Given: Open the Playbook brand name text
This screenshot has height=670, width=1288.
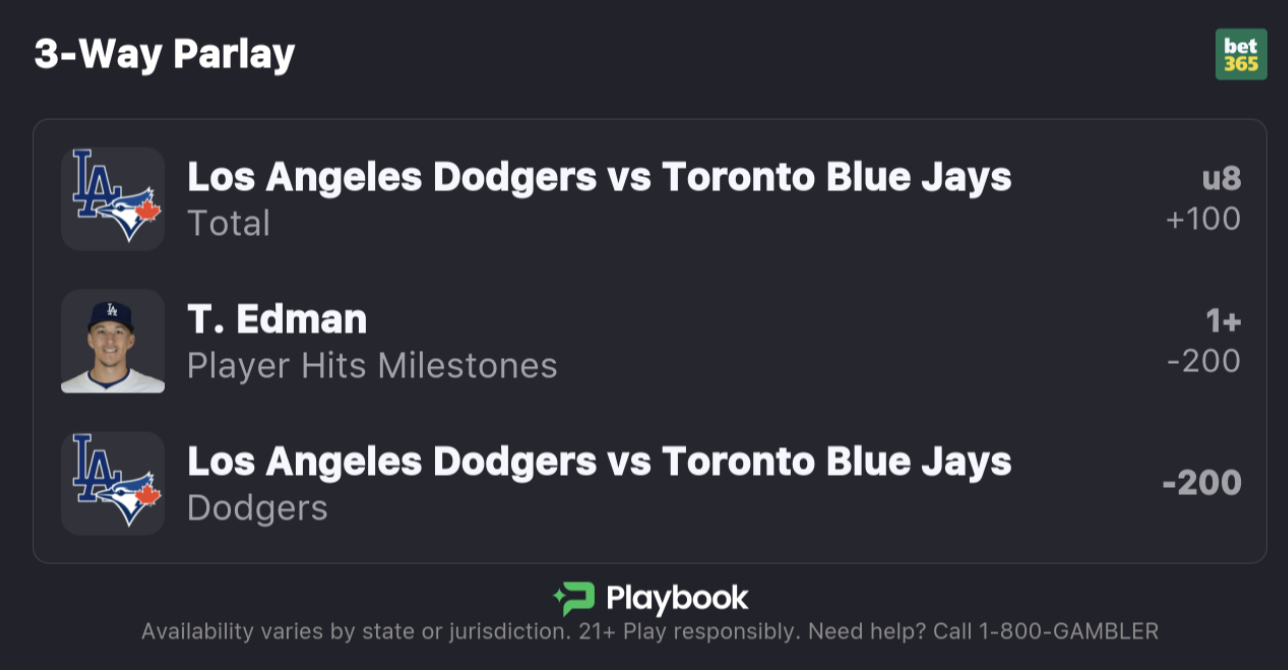Looking at the screenshot, I should tap(677, 599).
